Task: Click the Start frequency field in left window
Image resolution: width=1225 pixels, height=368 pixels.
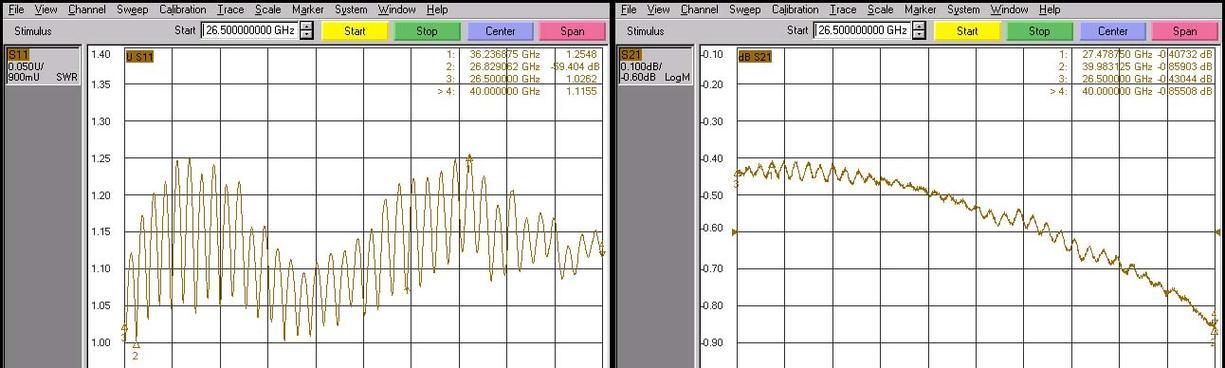Action: point(249,31)
